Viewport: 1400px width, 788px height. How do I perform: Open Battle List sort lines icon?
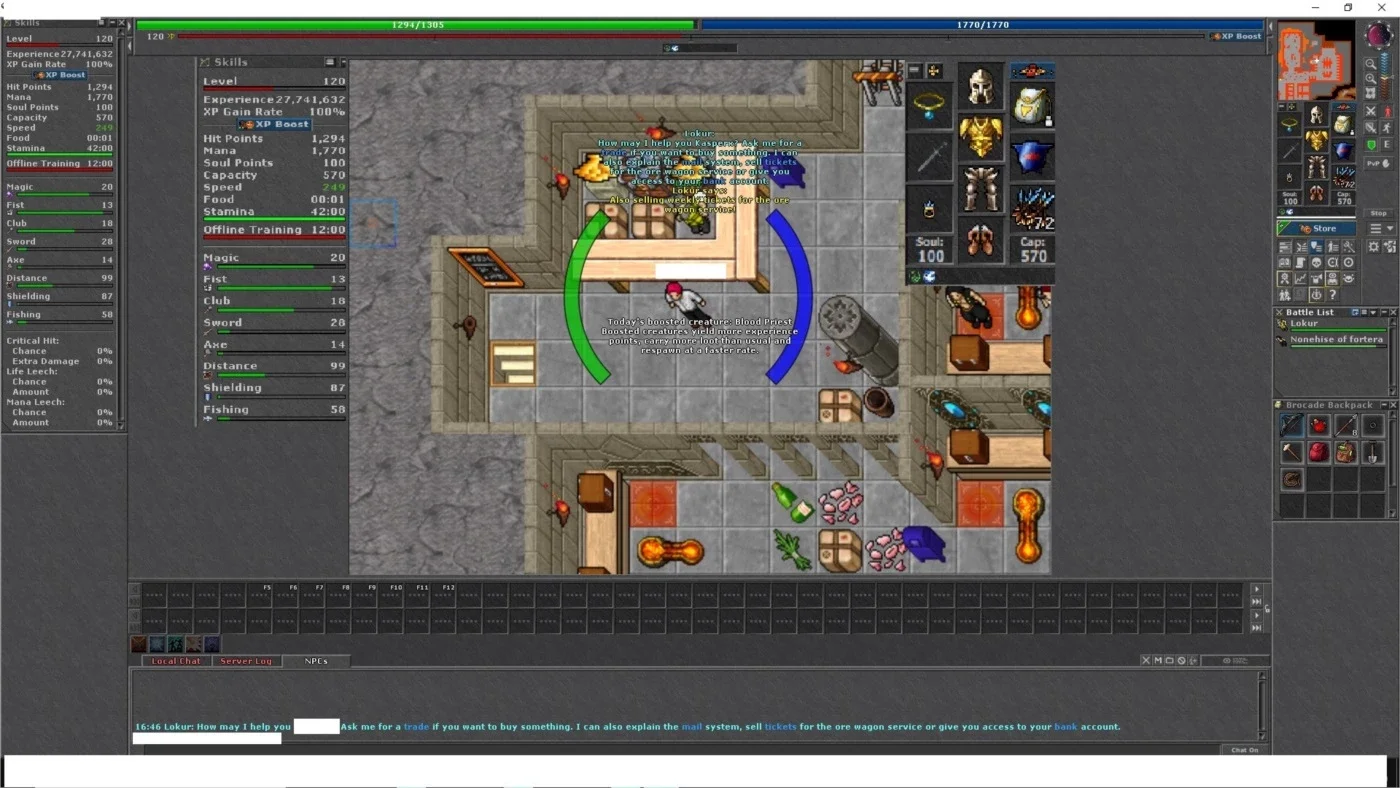[x=1364, y=312]
